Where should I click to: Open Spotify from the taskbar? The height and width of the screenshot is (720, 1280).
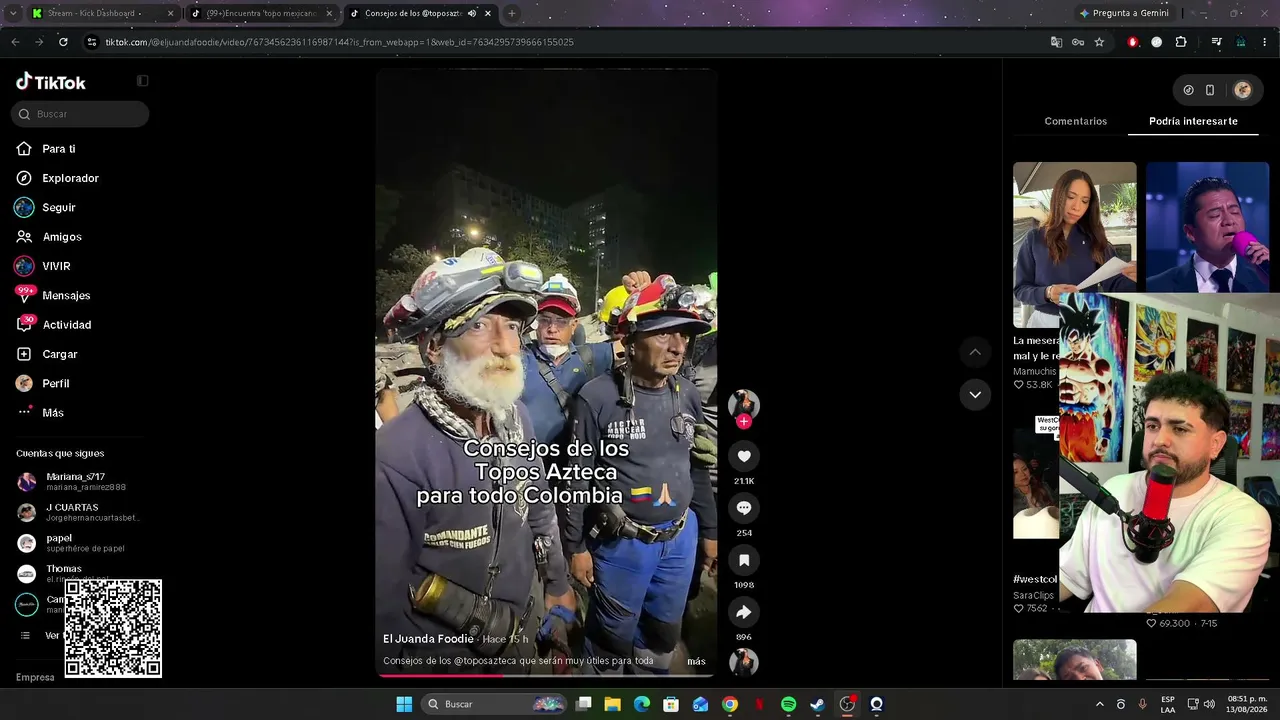click(788, 704)
